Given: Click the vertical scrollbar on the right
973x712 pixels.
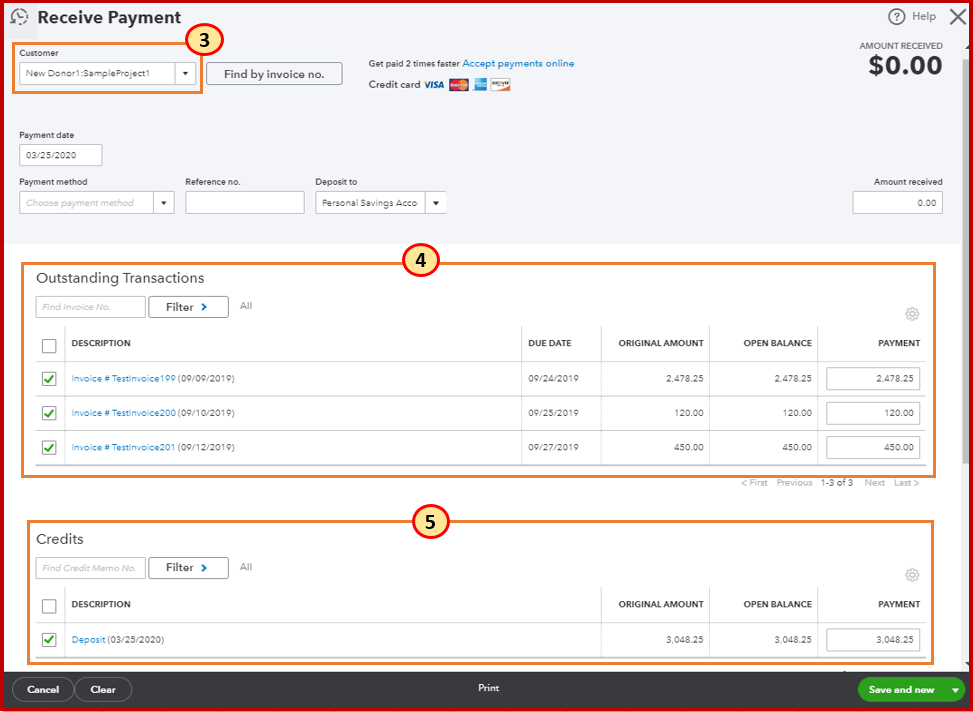Looking at the screenshot, I should pos(966,261).
